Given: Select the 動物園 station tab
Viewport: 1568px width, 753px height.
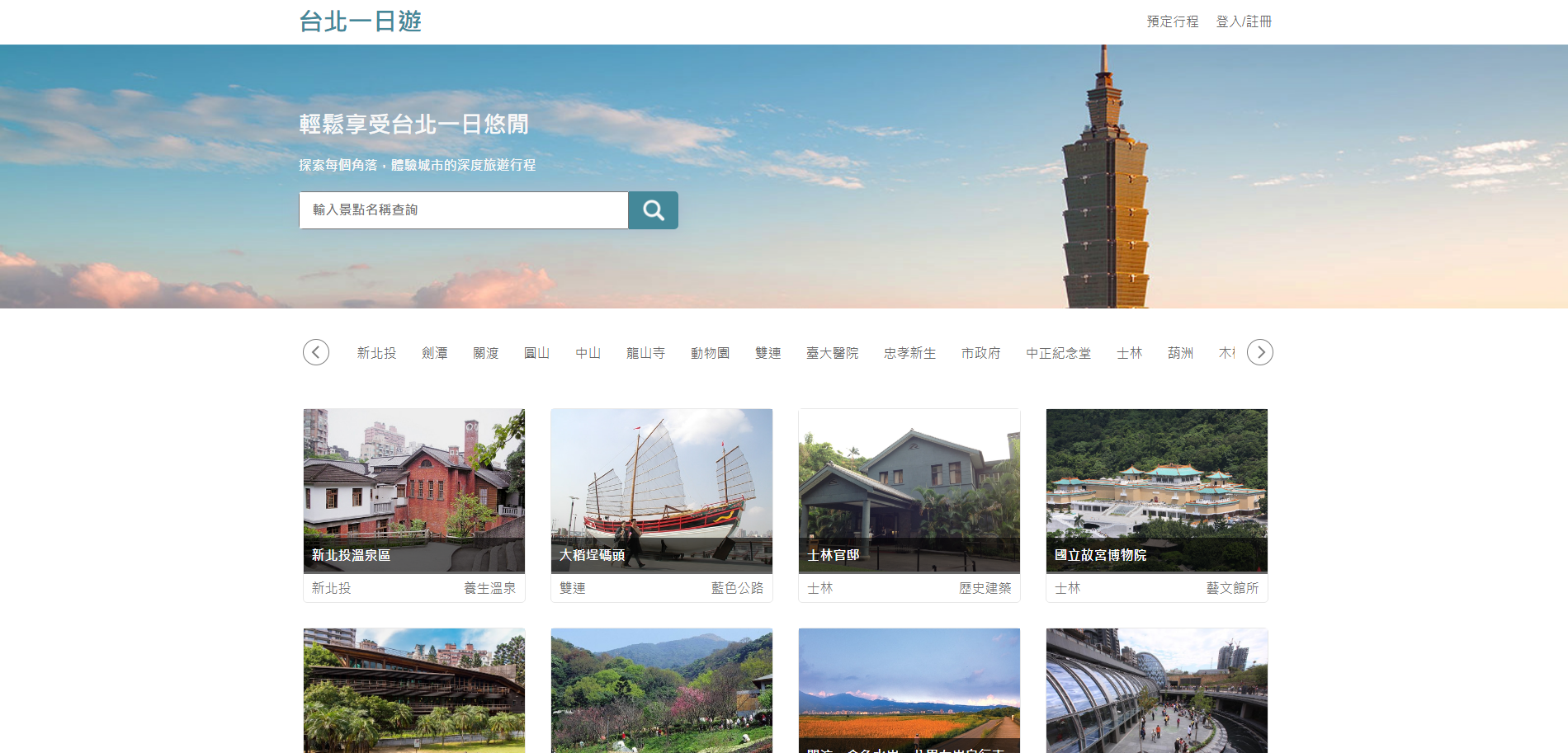Looking at the screenshot, I should pyautogui.click(x=711, y=353).
